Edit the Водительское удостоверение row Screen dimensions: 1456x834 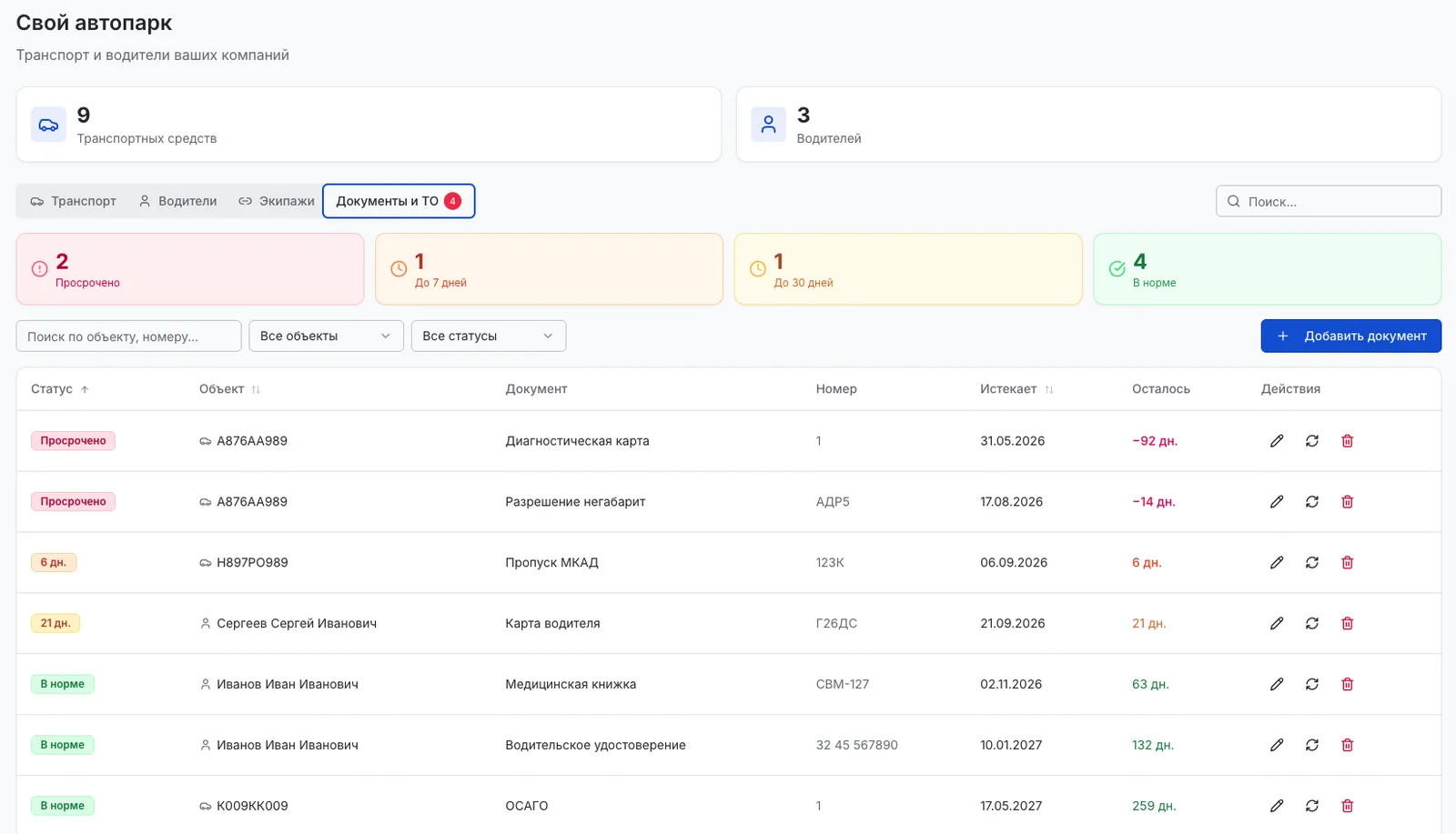tap(1277, 746)
